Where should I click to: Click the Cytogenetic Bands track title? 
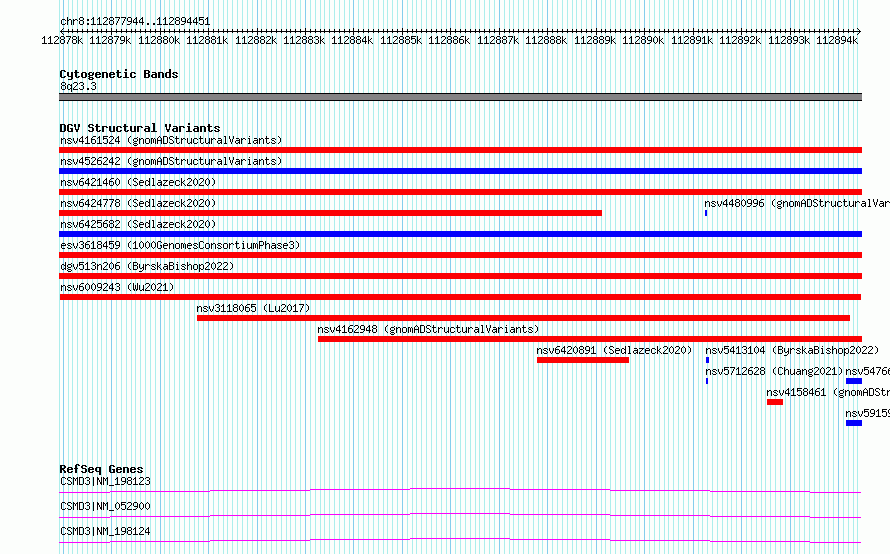point(119,74)
